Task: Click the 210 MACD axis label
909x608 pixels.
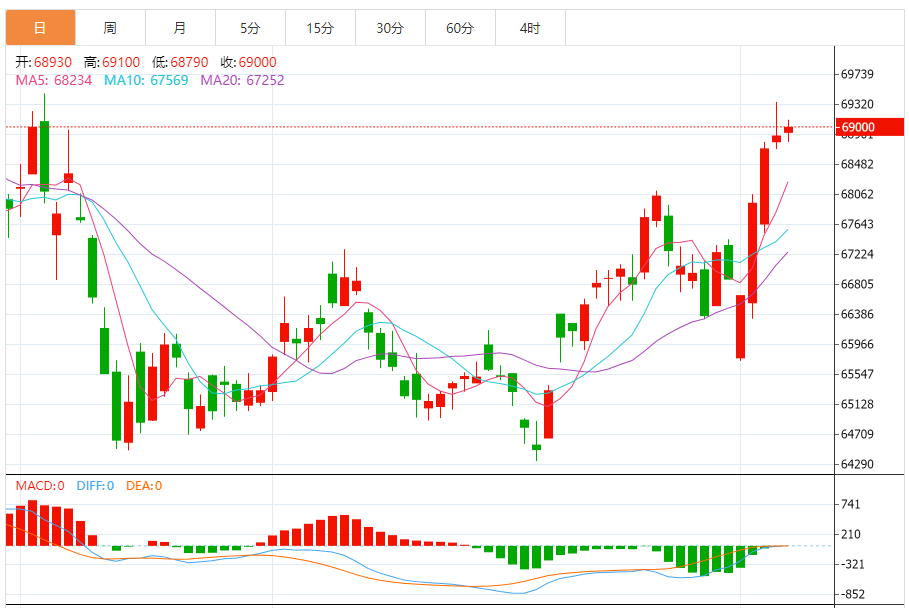Action: tap(850, 534)
